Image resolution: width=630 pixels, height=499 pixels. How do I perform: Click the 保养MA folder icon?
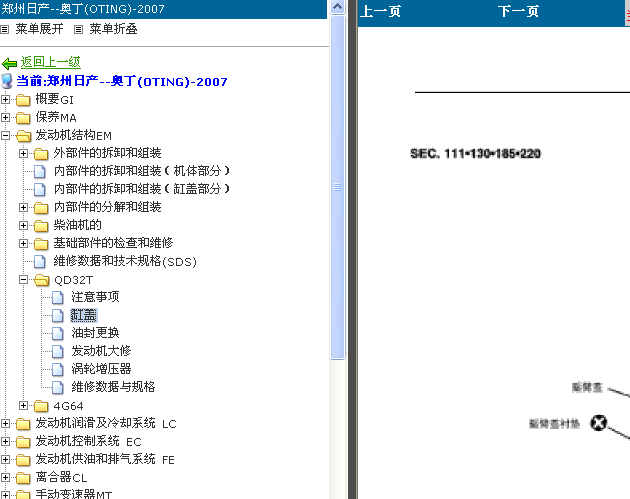point(23,118)
